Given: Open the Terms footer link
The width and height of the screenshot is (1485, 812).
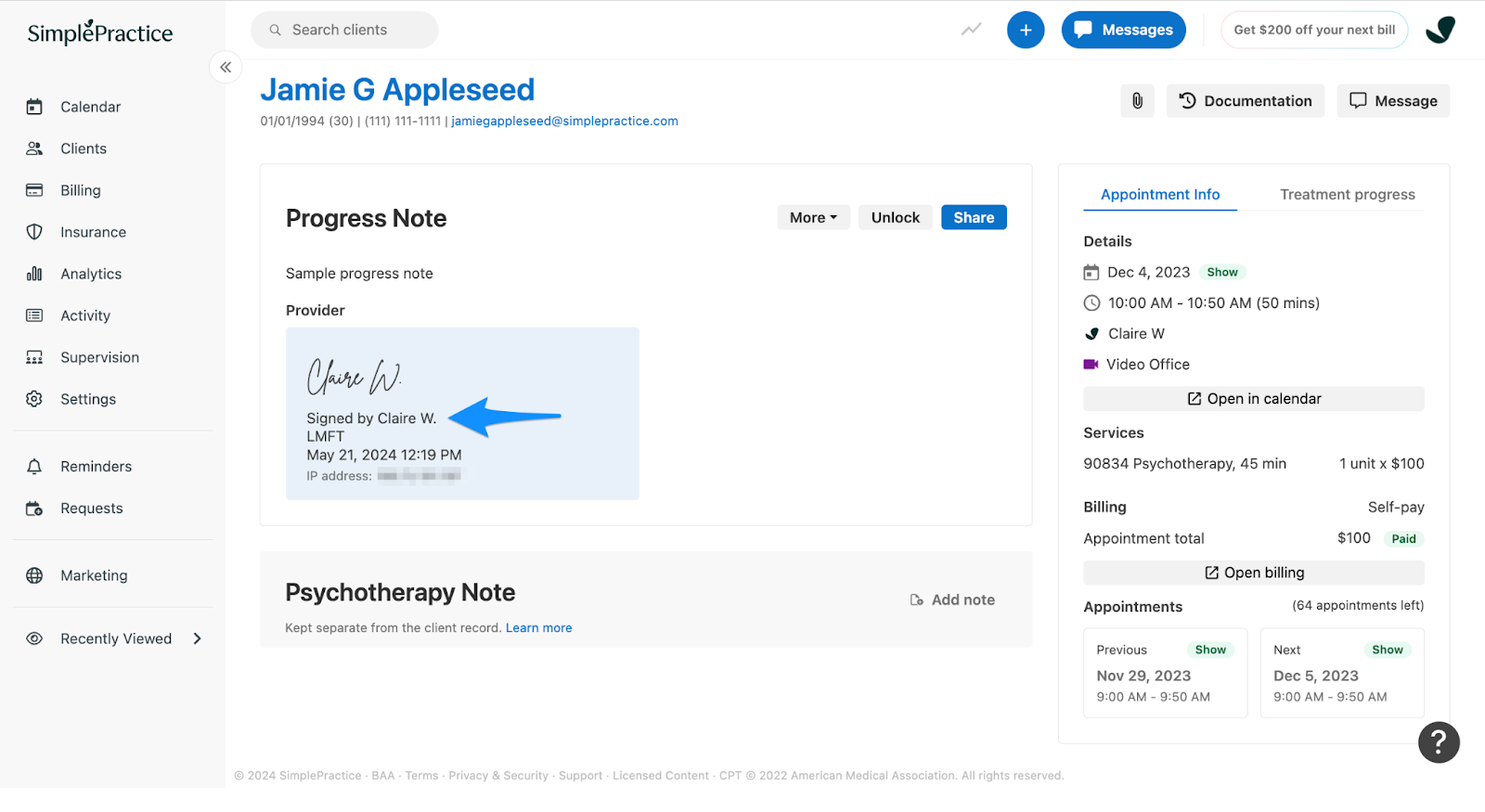Looking at the screenshot, I should 421,776.
